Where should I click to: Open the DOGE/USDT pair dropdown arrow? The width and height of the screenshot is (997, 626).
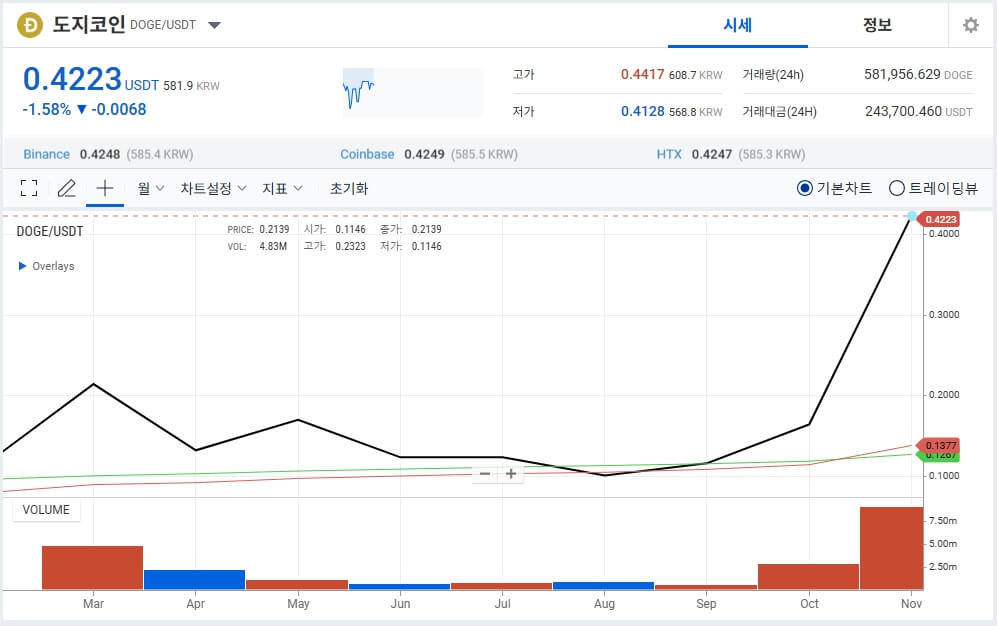pyautogui.click(x=214, y=25)
